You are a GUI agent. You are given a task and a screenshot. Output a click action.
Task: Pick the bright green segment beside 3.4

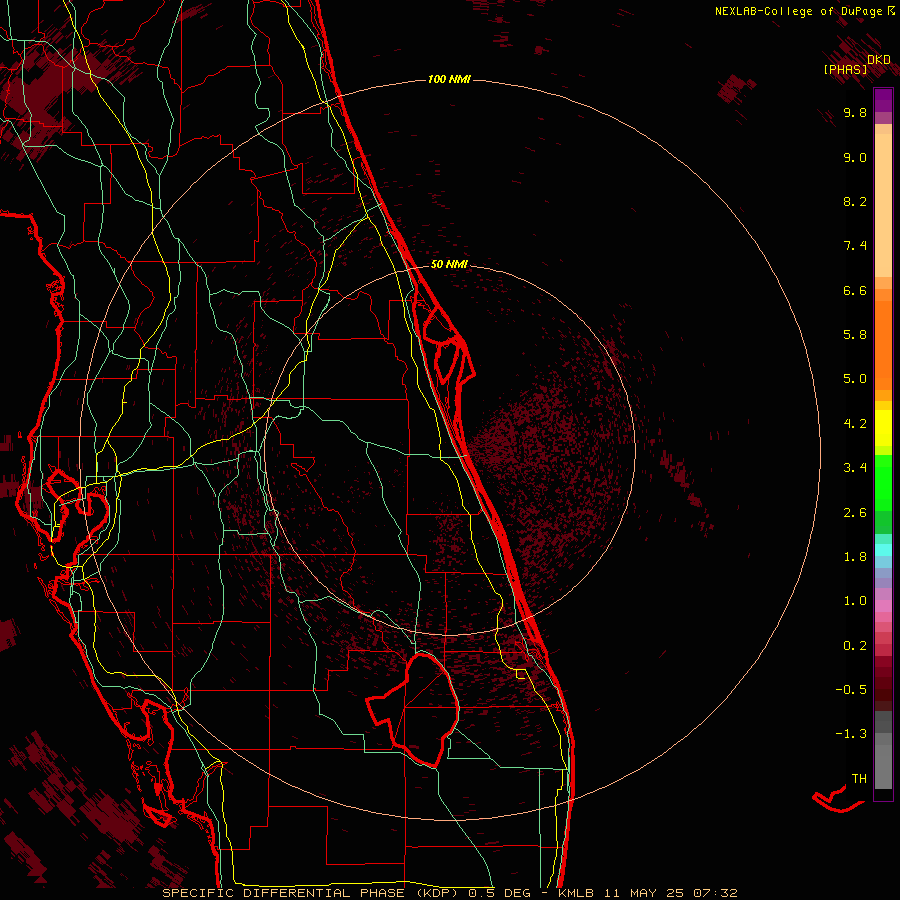click(x=883, y=482)
